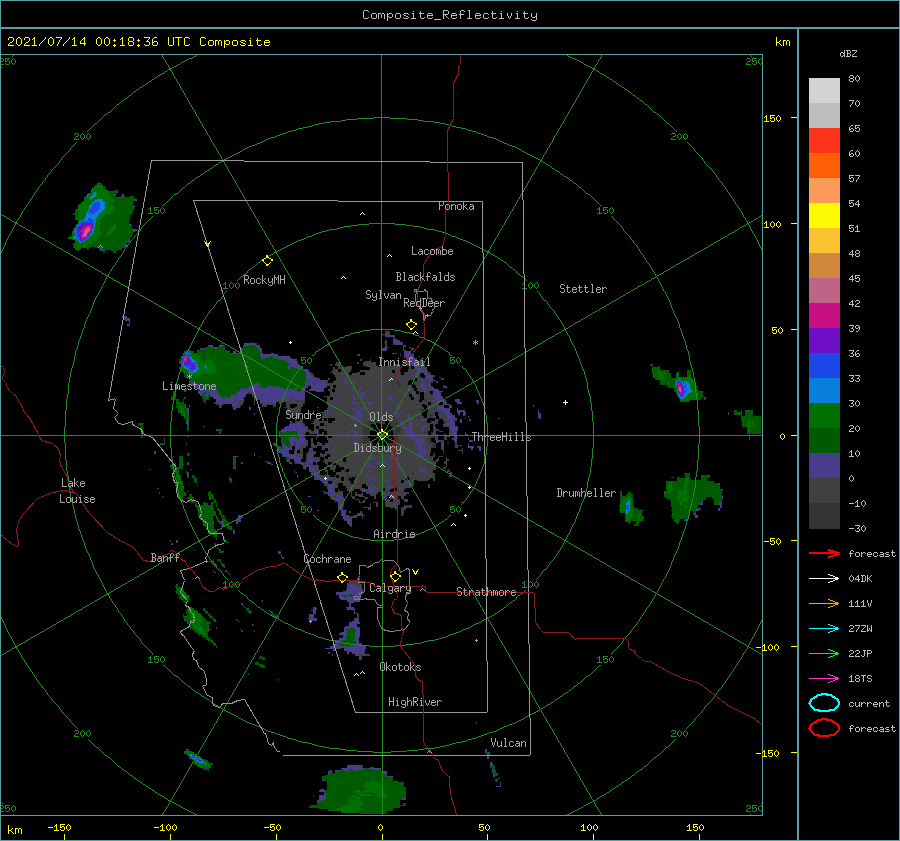Click the Sundre city label

[x=304, y=415]
